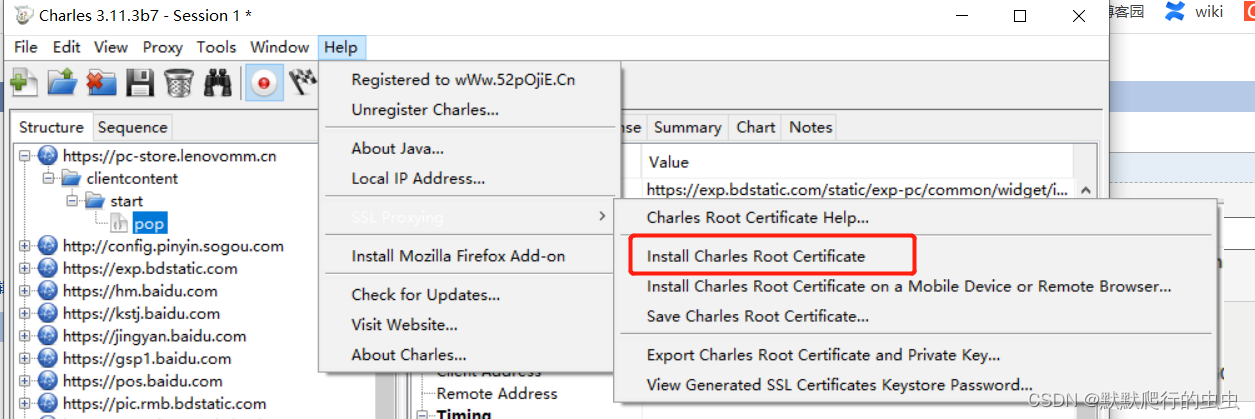Select Export Charles Root Certificate and Private Key...
The width and height of the screenshot is (1255, 419).
point(915,355)
